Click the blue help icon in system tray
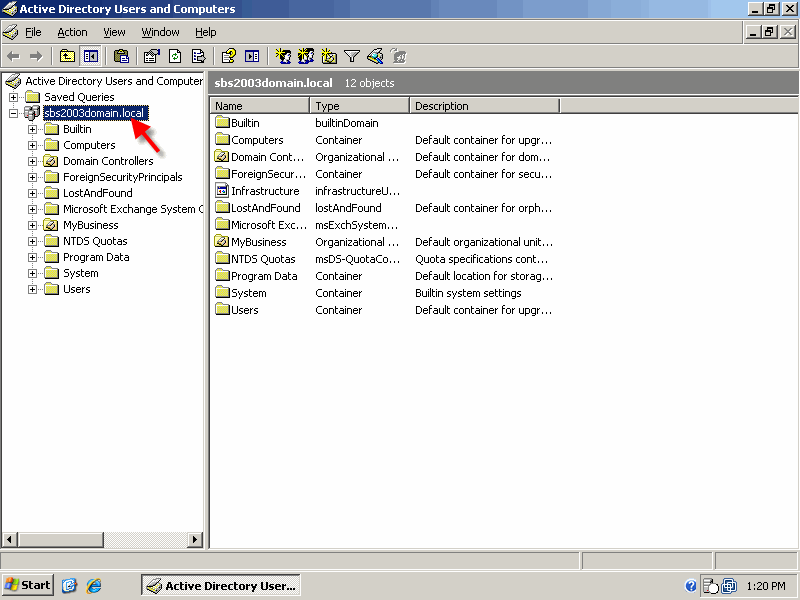Image resolution: width=800 pixels, height=600 pixels. pos(691,586)
